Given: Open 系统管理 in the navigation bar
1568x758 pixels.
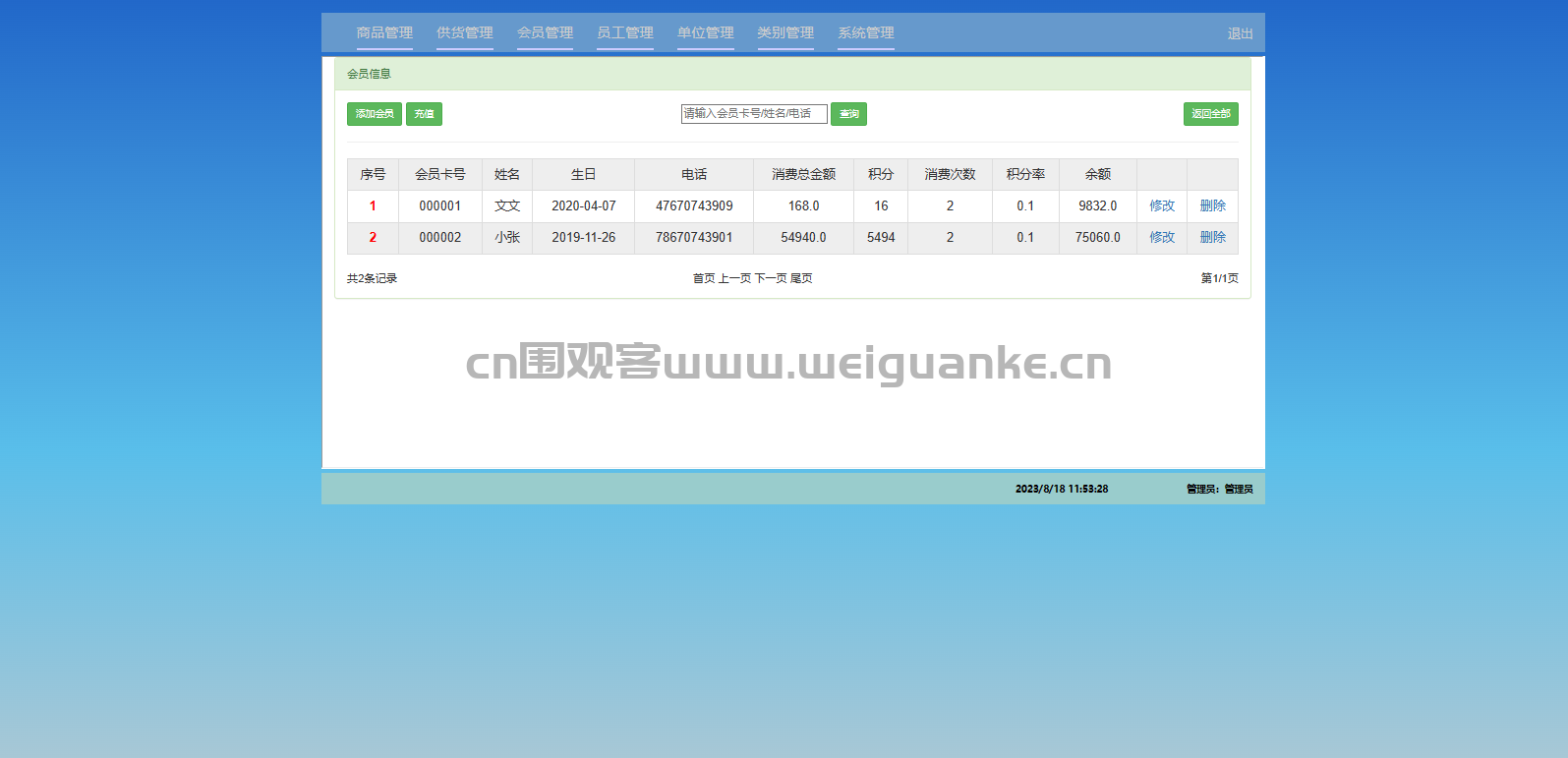Looking at the screenshot, I should point(865,33).
